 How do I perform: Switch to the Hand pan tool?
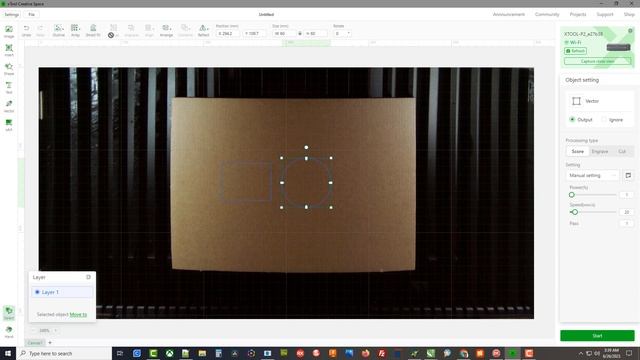coord(9,331)
